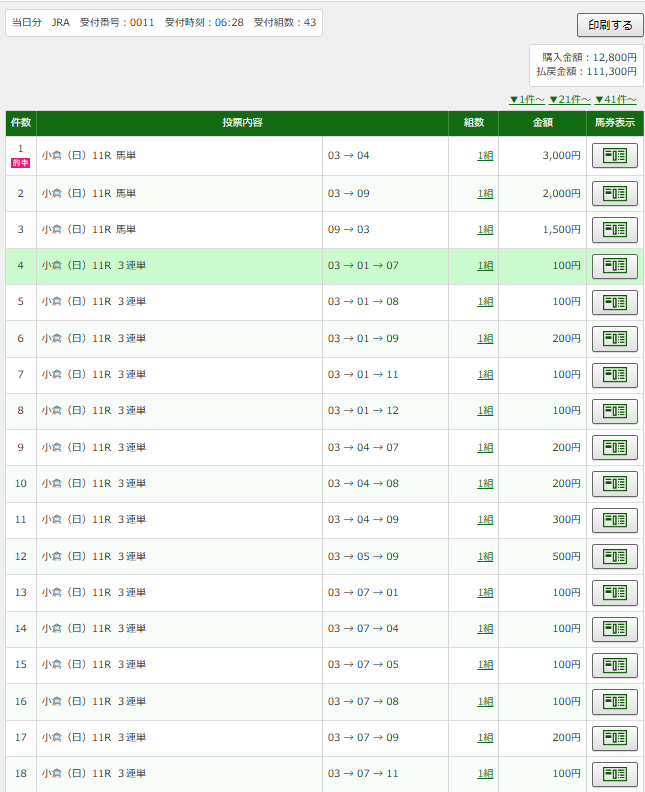This screenshot has height=792, width=645.
Task: Show betting ticket for row 15 (03 → 07 → 05)
Action: (615, 665)
